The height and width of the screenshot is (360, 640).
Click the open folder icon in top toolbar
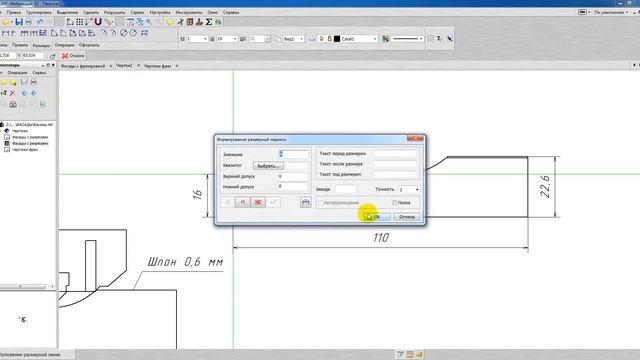(x=5, y=22)
